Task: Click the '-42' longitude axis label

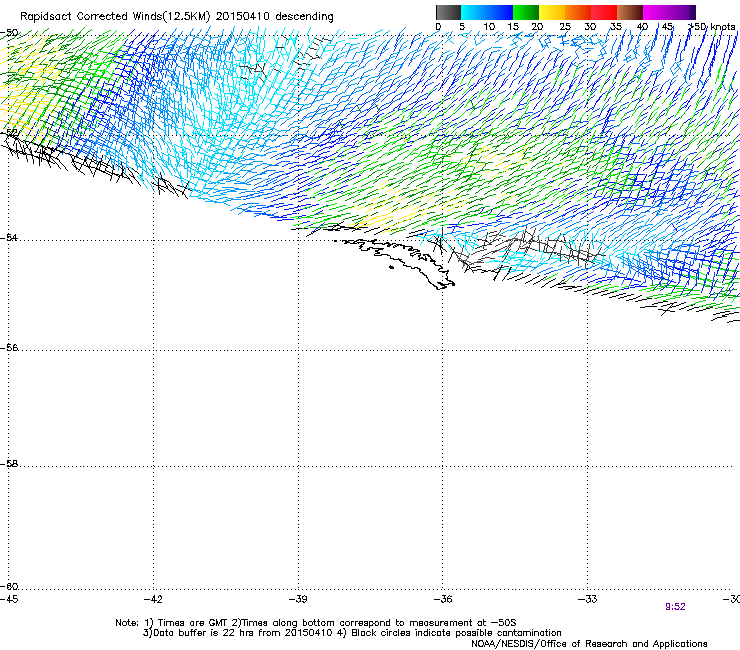Action: pyautogui.click(x=153, y=599)
